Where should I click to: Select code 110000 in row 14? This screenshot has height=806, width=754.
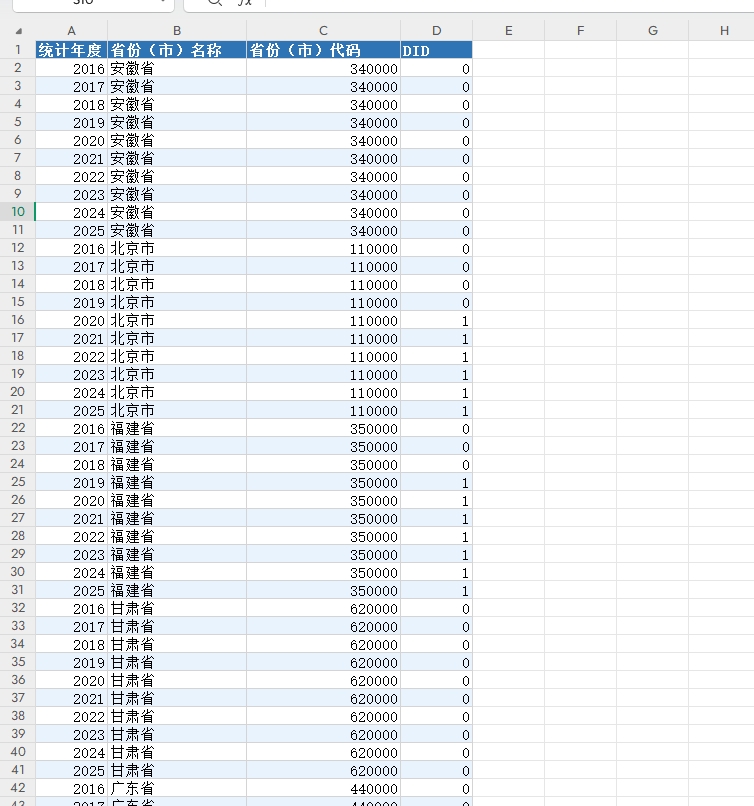tap(323, 284)
